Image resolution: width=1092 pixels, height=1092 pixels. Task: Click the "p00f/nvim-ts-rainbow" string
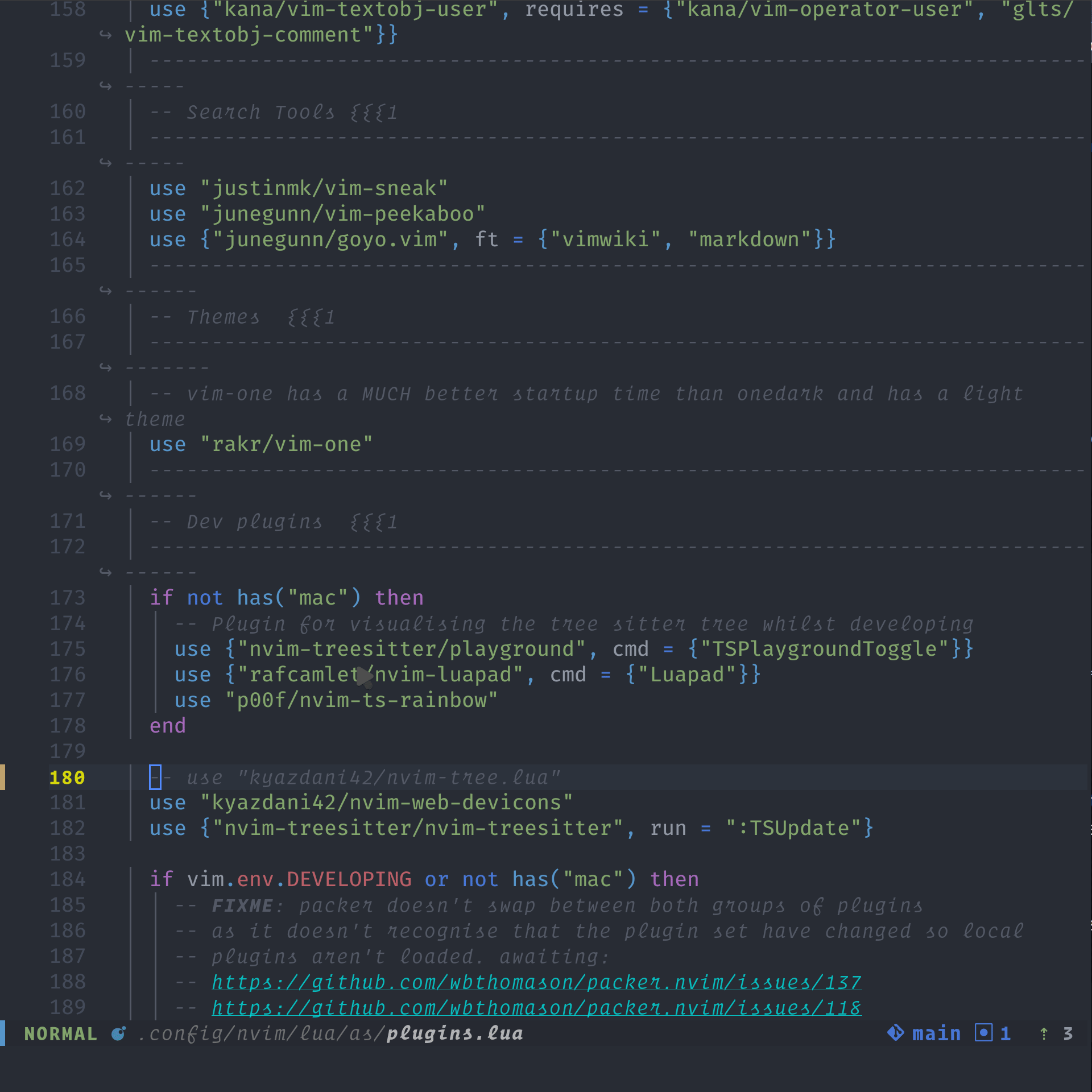pyautogui.click(x=362, y=700)
